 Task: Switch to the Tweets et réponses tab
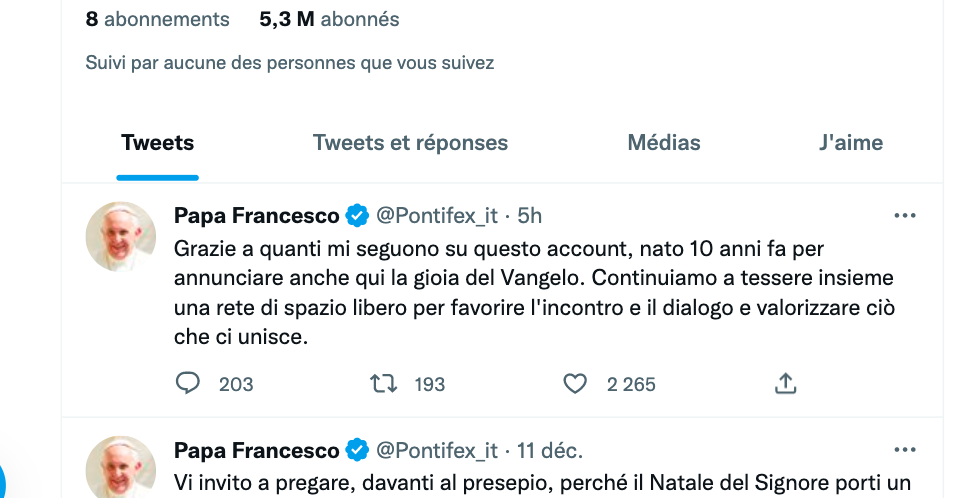410,143
